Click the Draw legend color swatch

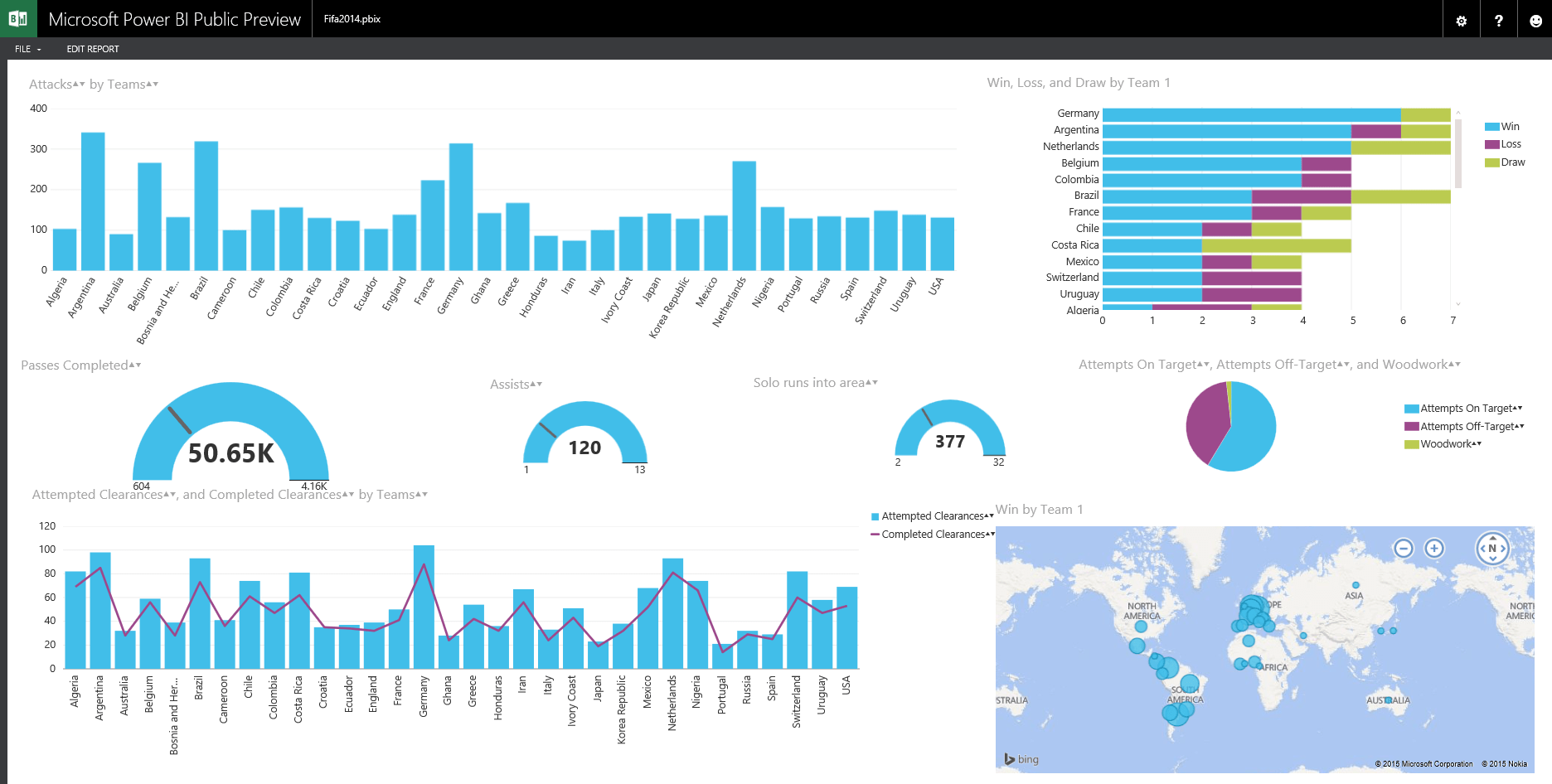point(1492,162)
